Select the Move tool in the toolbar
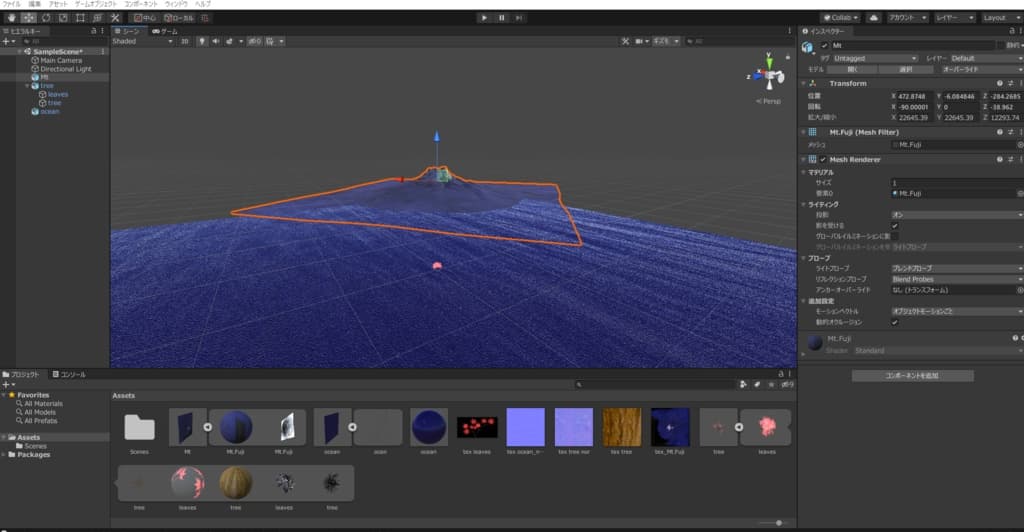The image size is (1024, 532). tap(28, 18)
